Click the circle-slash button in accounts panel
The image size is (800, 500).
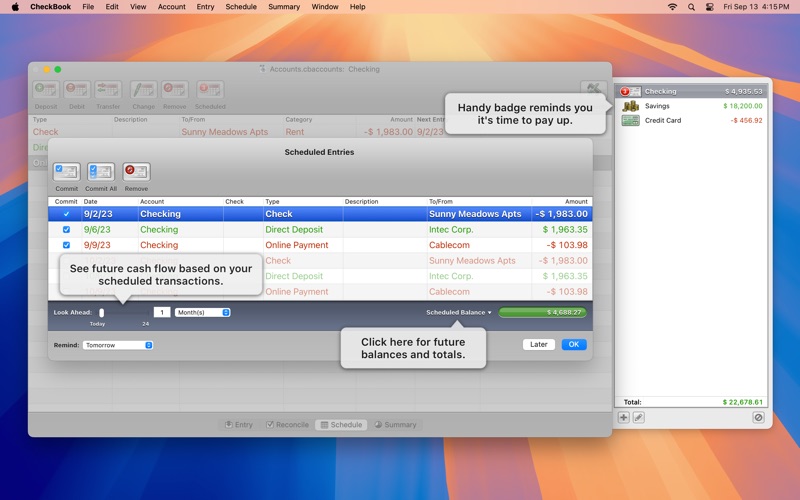758,417
